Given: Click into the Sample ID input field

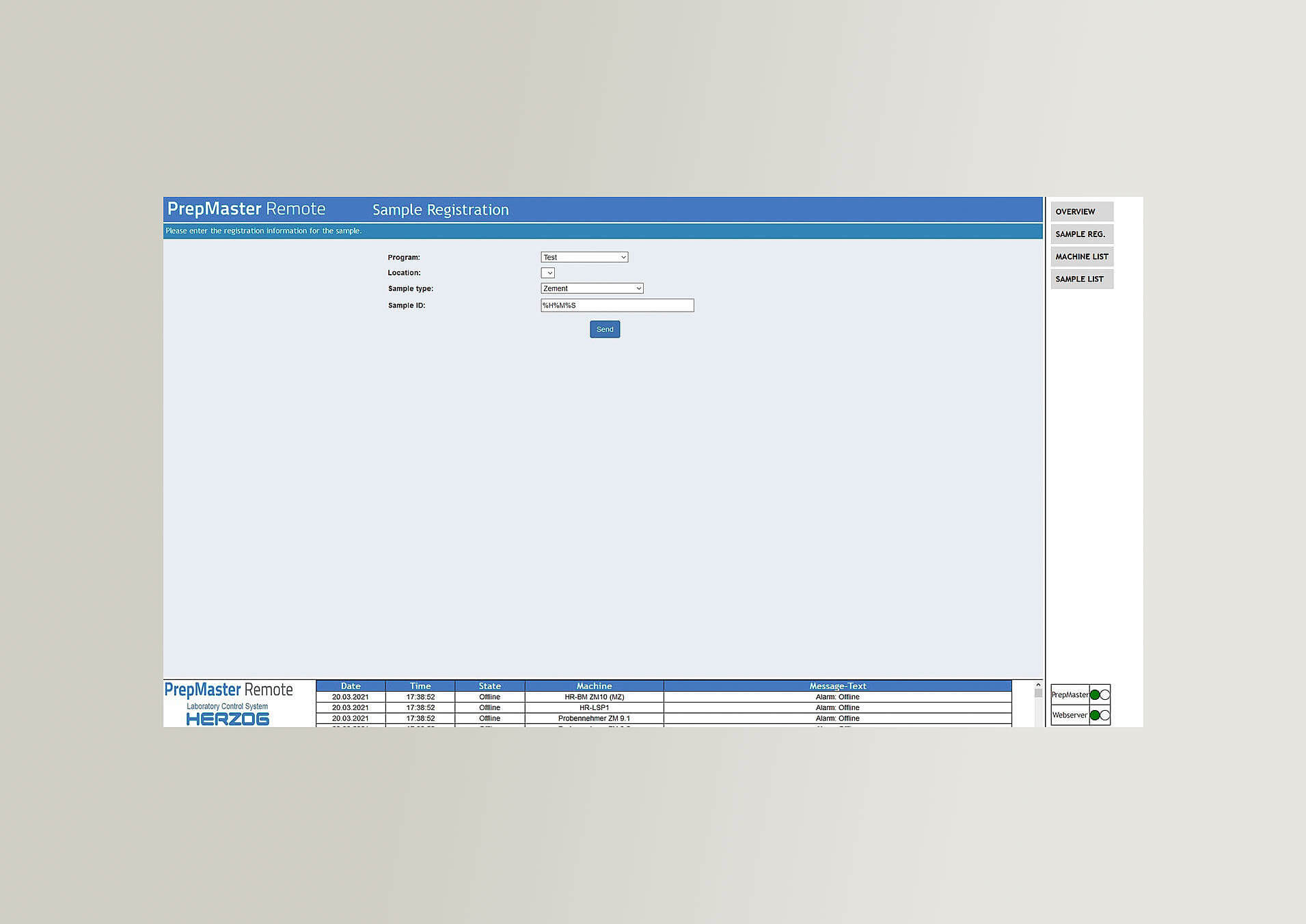Looking at the screenshot, I should click(x=617, y=305).
